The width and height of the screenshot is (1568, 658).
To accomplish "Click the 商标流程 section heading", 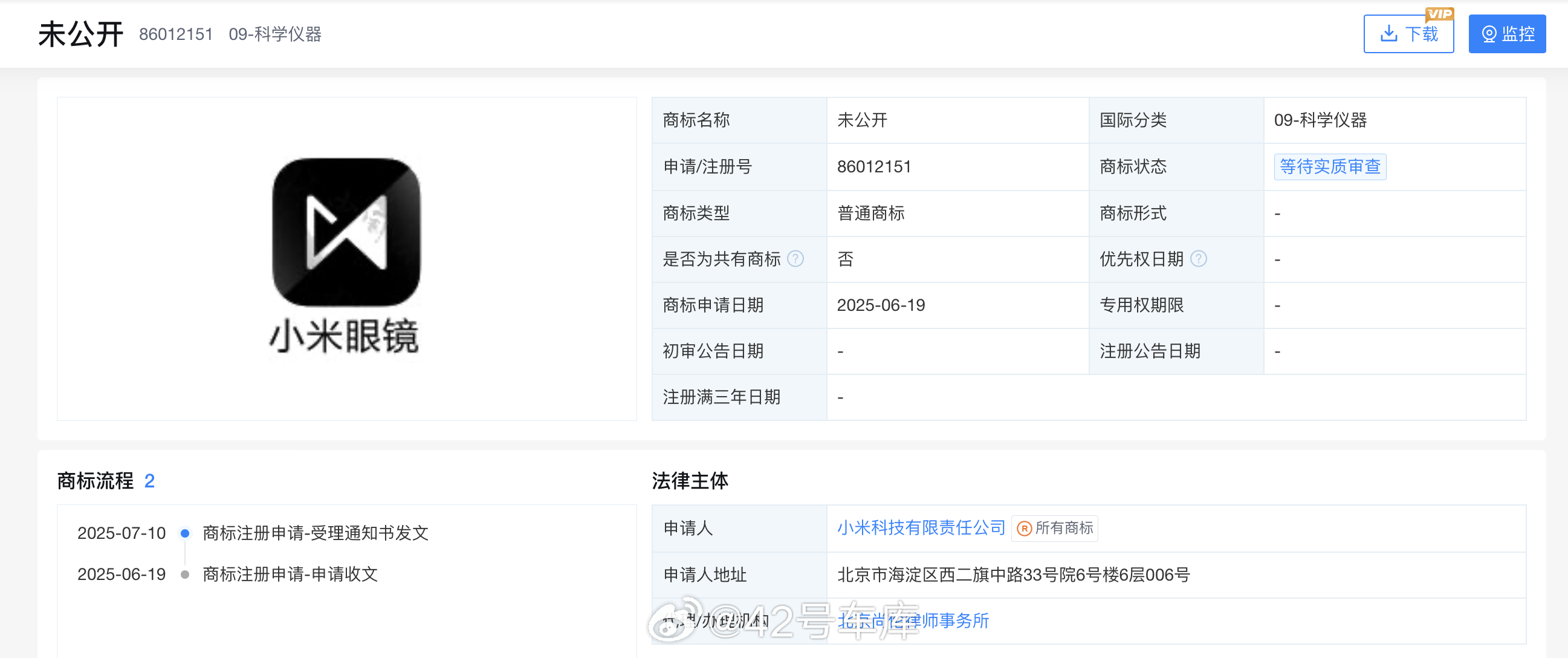I will click(95, 481).
